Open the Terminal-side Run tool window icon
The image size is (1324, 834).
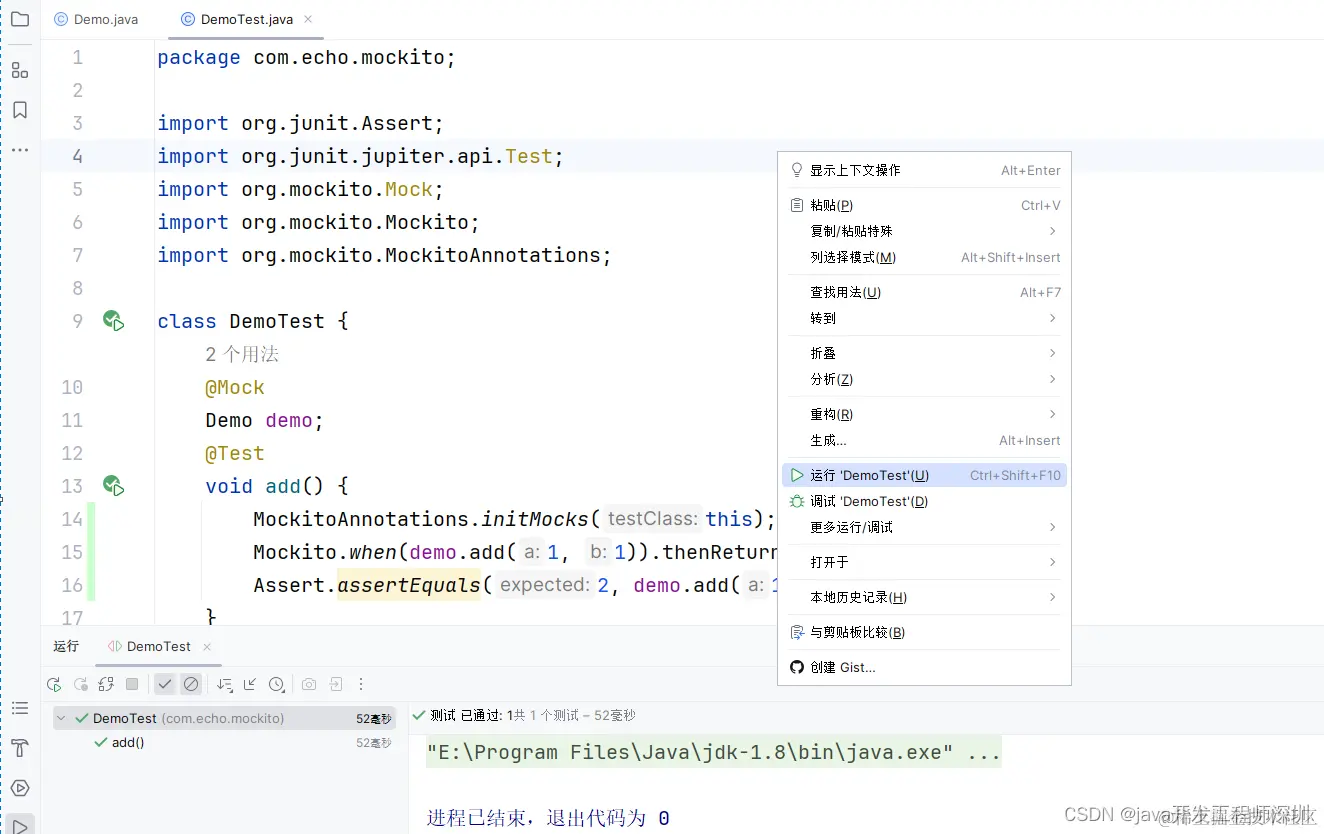(20, 826)
